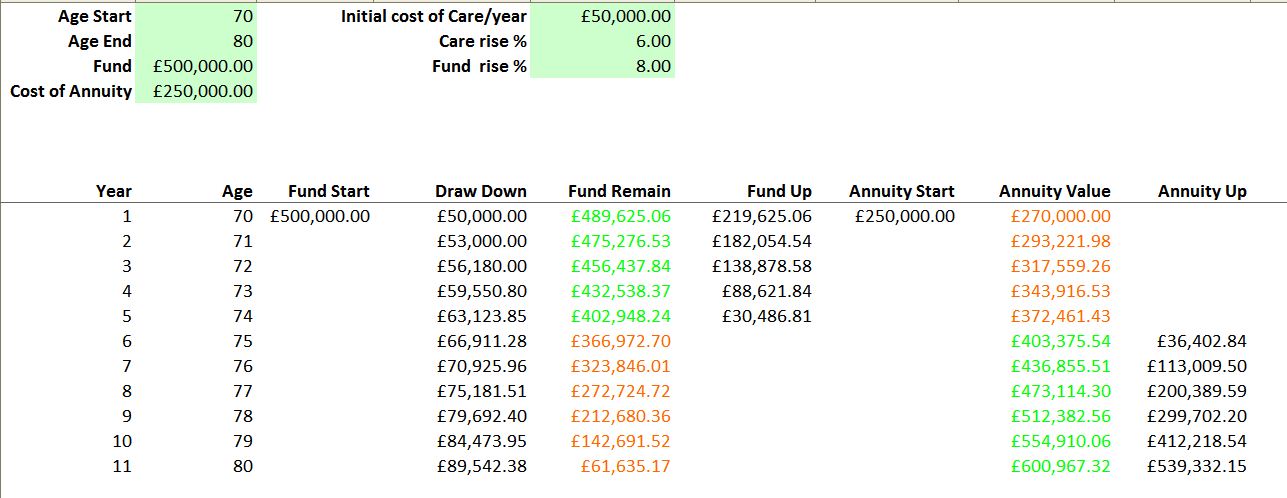This screenshot has width=1287, height=498.
Task: Select orange Fund Remain value £61,635.17
Action: coord(626,466)
